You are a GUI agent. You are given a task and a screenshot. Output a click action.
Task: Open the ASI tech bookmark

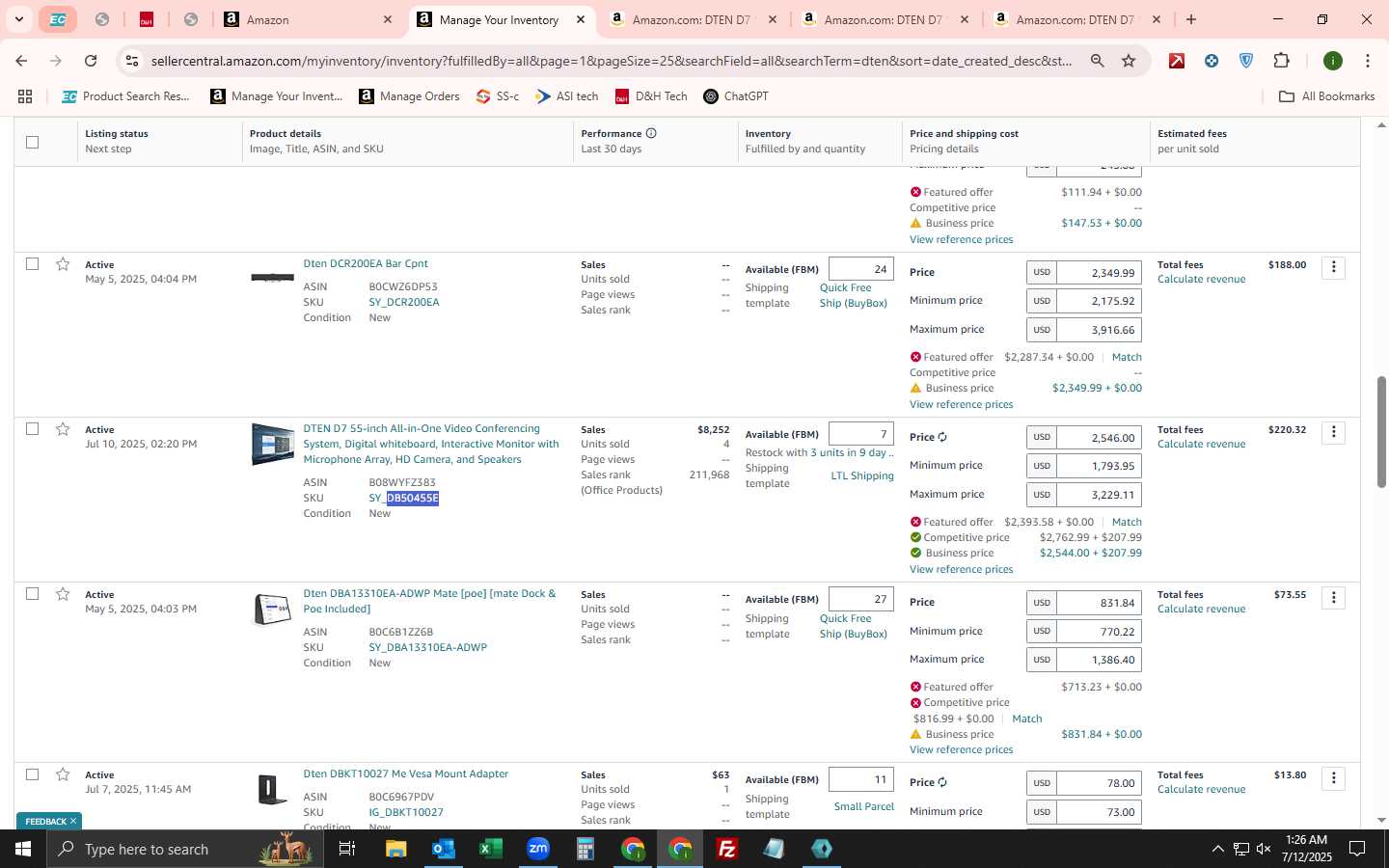(x=567, y=96)
